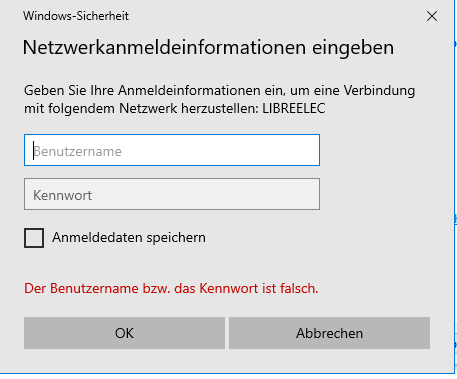Click the instruction text starting with Geben Sie
The width and height of the screenshot is (457, 379).
click(219, 100)
